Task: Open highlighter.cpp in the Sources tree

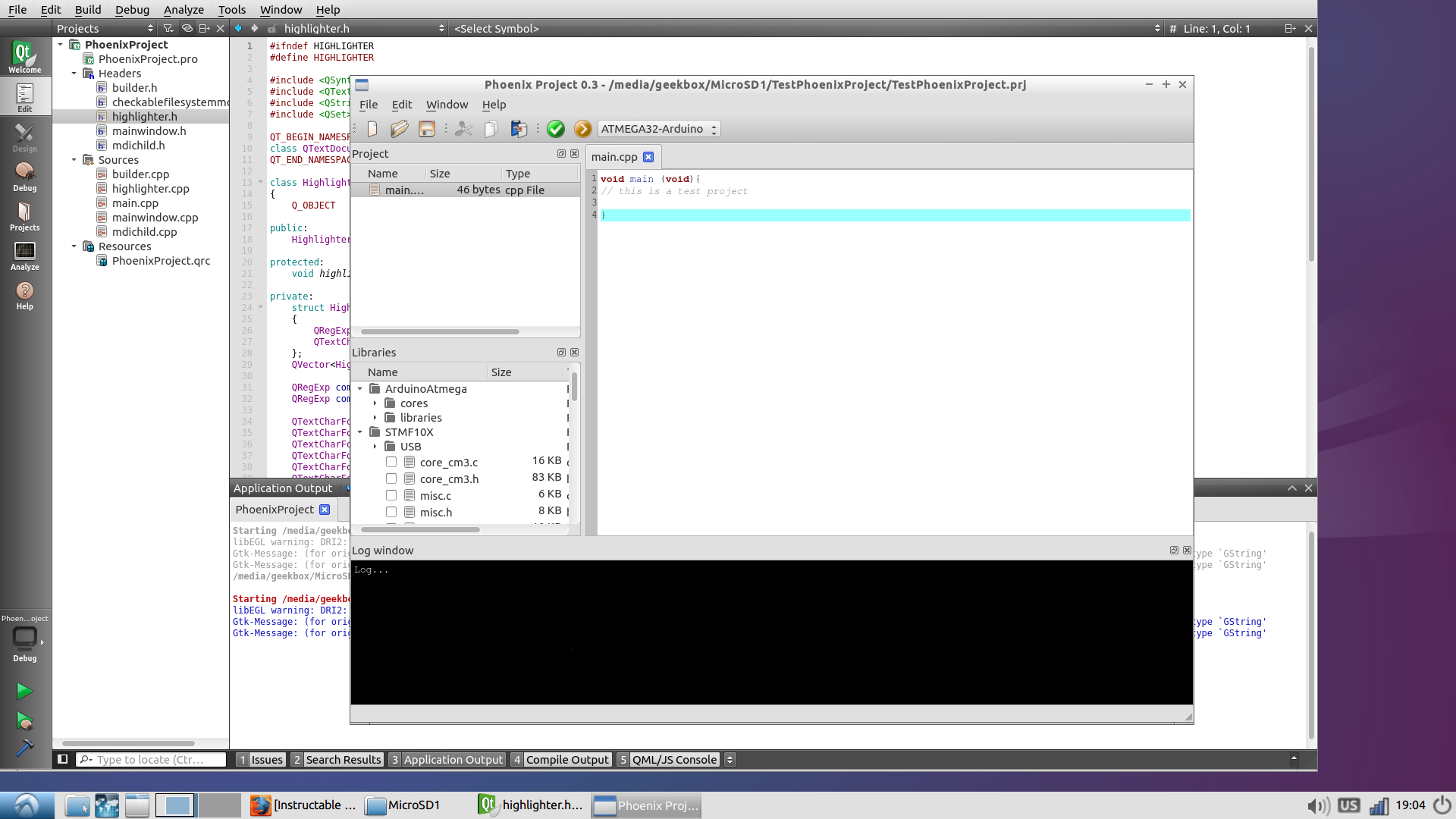Action: click(150, 189)
